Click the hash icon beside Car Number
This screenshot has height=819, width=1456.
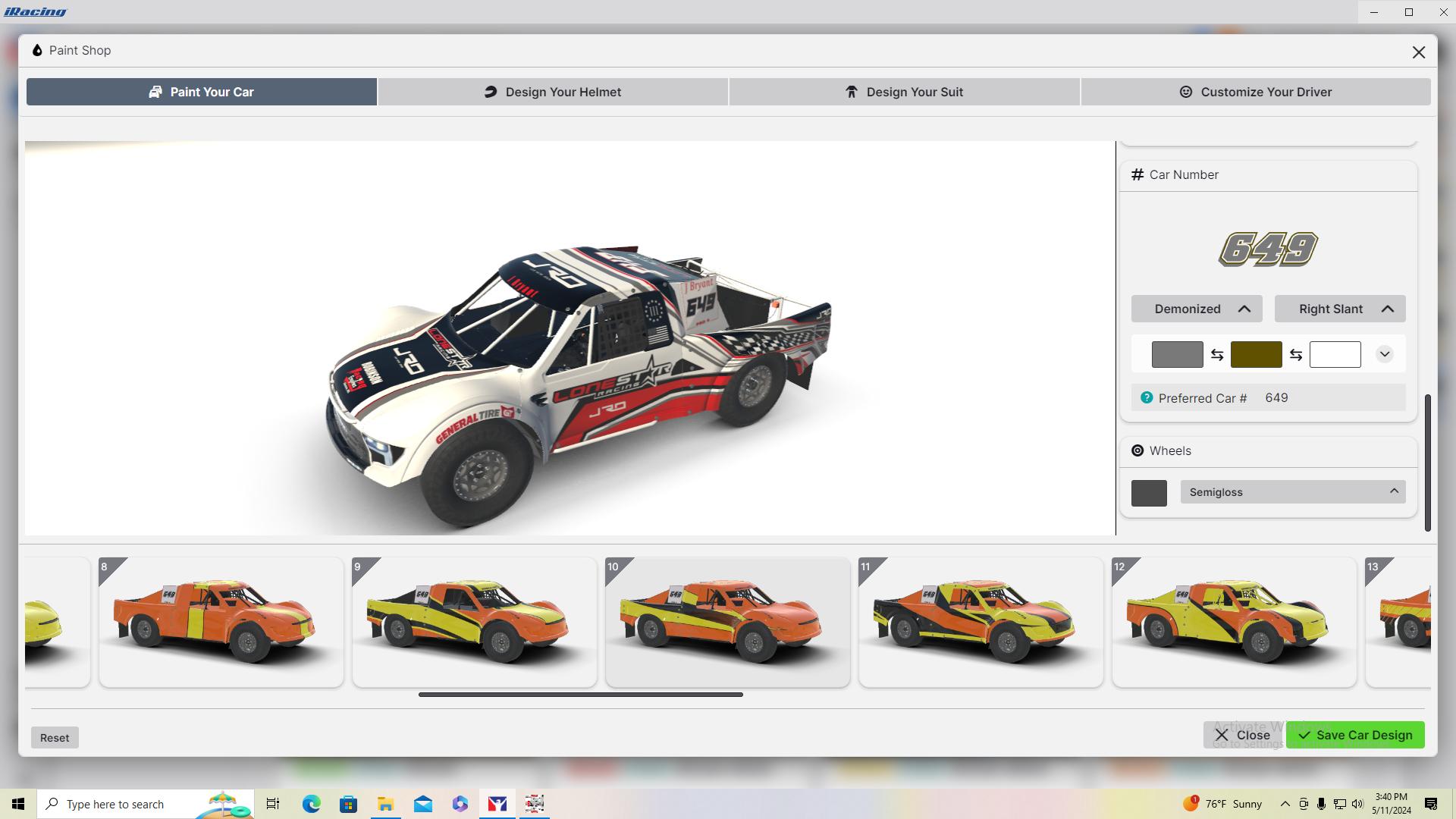pyautogui.click(x=1136, y=174)
